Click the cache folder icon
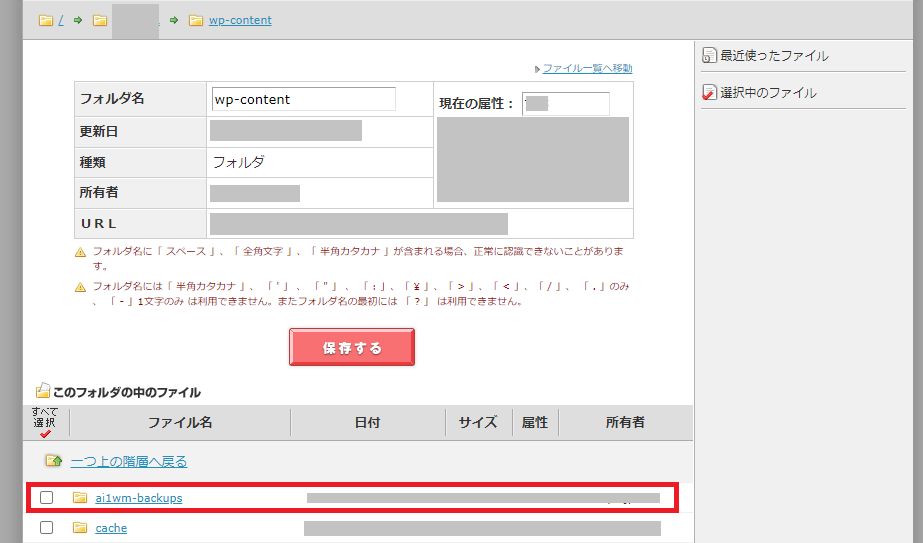This screenshot has width=923, height=543. click(80, 528)
